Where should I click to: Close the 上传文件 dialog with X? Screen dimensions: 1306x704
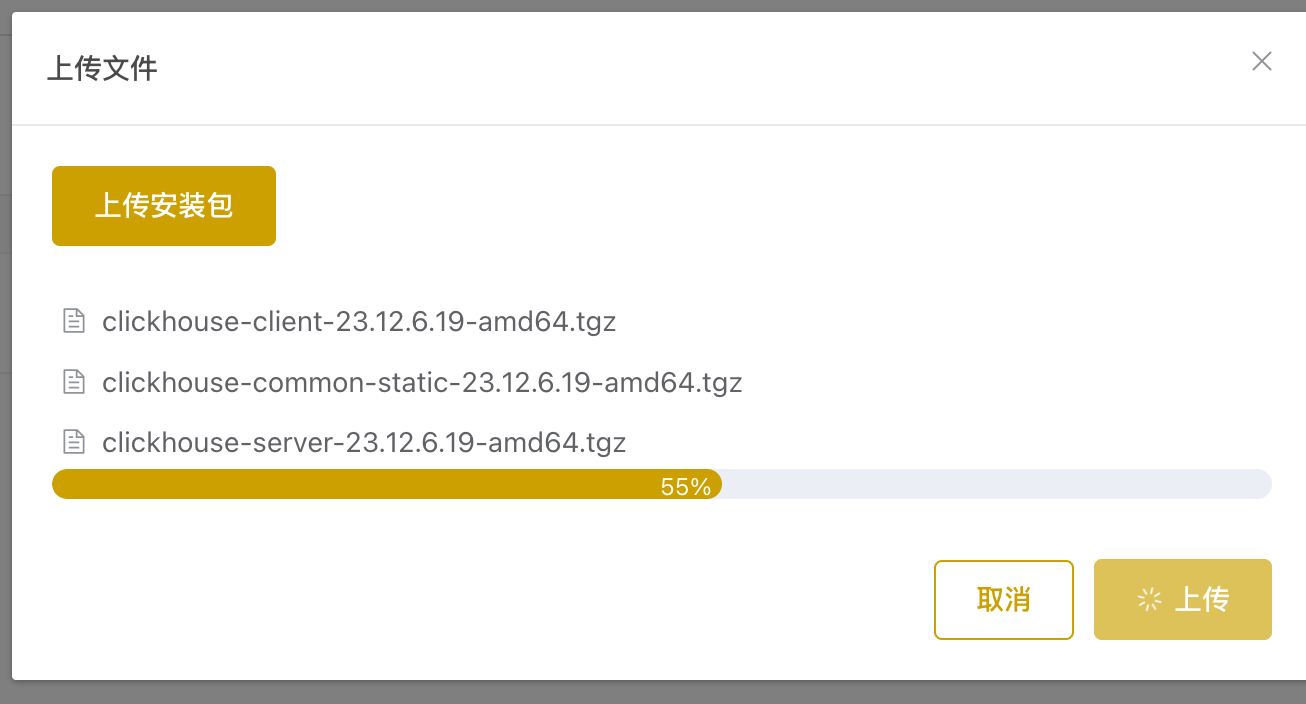pyautogui.click(x=1262, y=62)
